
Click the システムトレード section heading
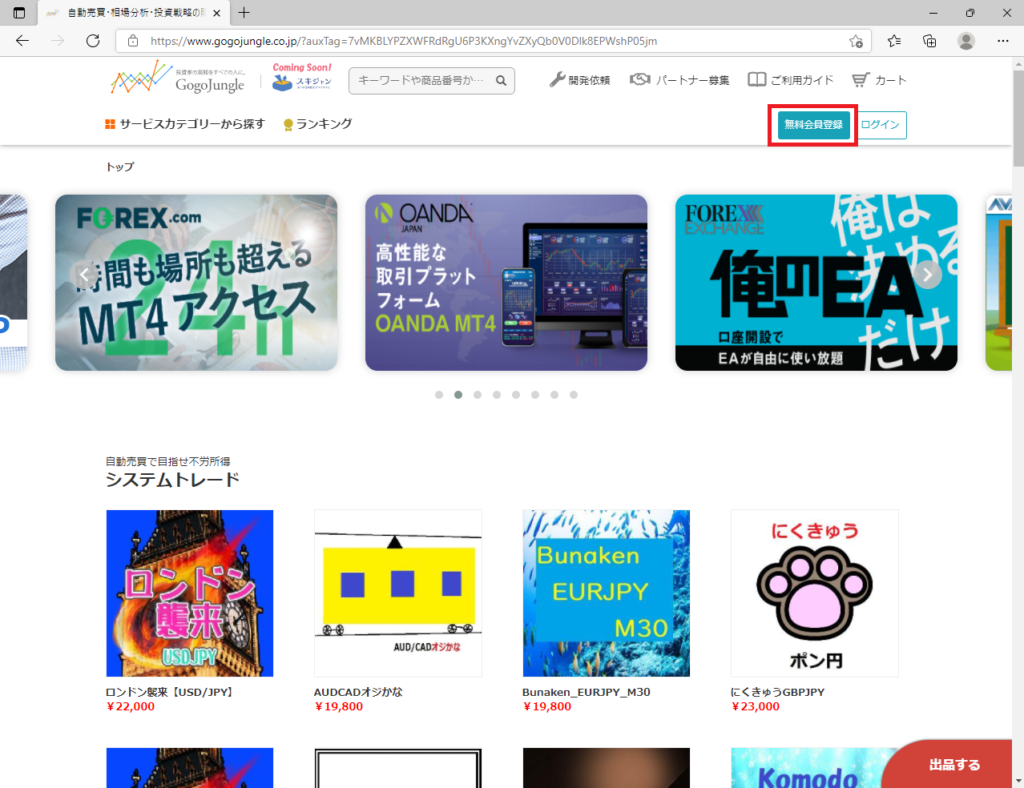coord(172,480)
